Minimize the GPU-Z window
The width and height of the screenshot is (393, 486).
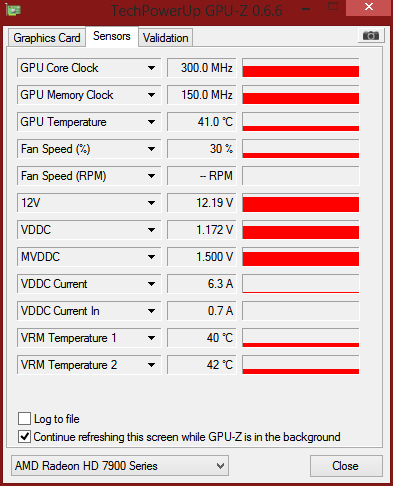[x=306, y=9]
